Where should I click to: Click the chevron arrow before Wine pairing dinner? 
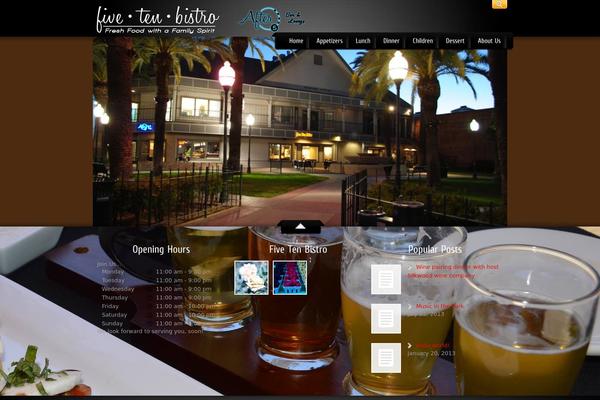(x=410, y=267)
